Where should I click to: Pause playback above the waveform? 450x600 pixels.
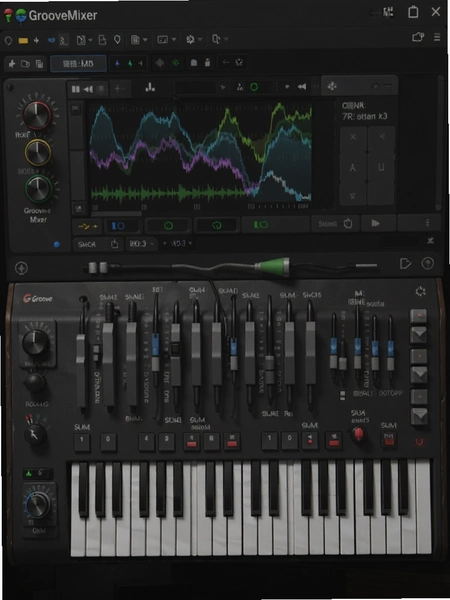pyautogui.click(x=76, y=89)
